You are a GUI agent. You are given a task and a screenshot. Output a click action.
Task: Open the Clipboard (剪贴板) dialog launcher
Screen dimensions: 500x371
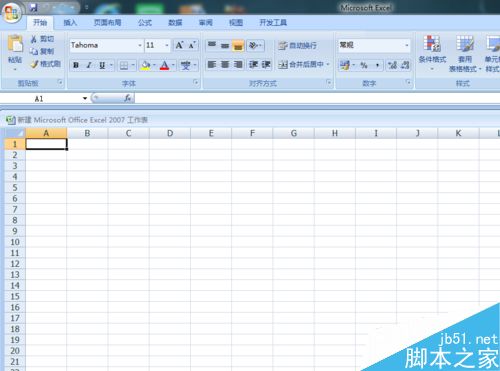coord(60,82)
